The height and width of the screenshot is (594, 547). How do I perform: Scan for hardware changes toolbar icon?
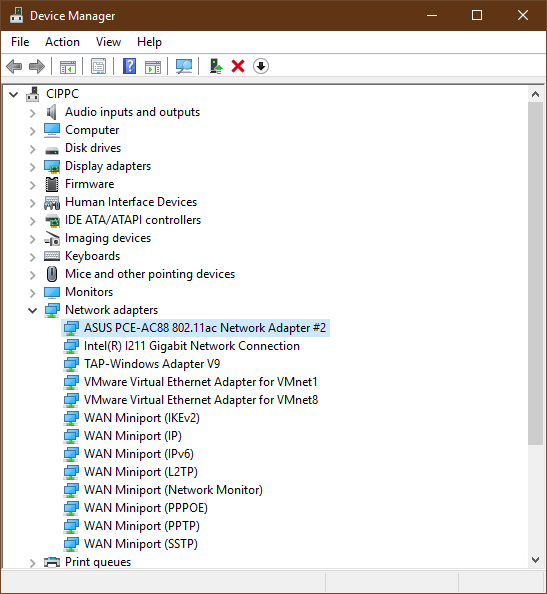pos(184,67)
